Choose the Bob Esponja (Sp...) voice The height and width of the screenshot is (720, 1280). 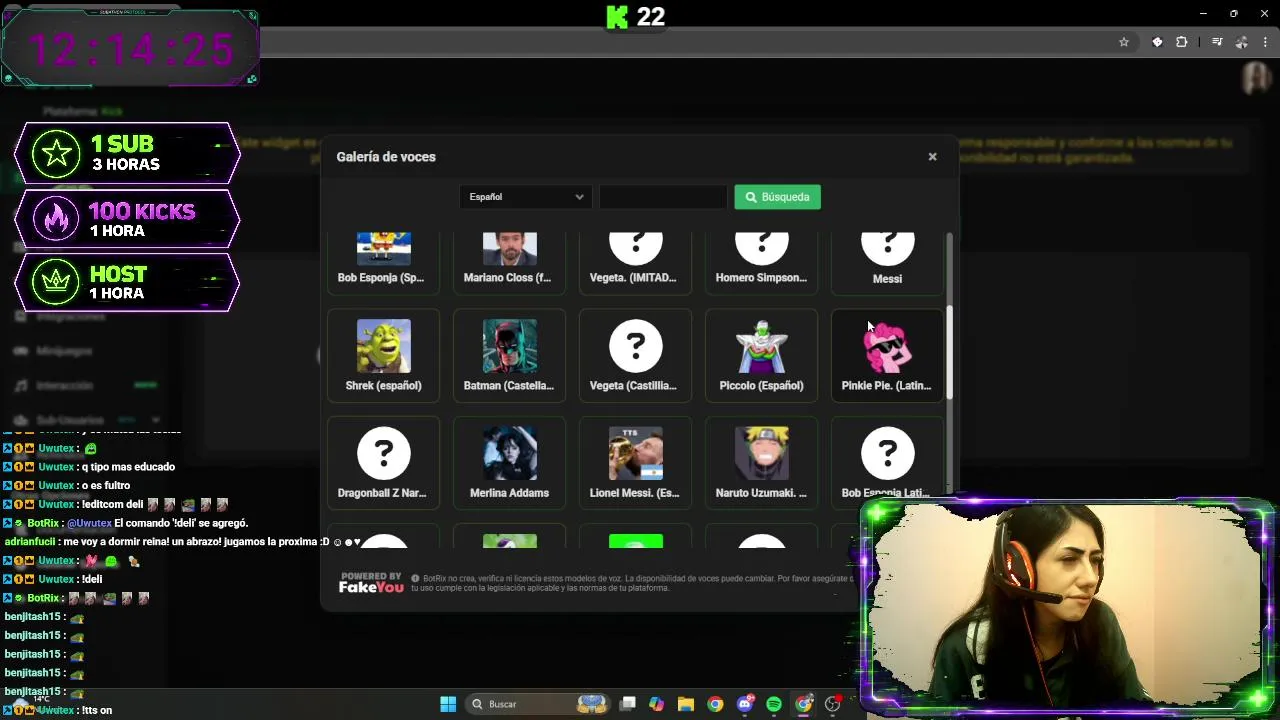383,262
